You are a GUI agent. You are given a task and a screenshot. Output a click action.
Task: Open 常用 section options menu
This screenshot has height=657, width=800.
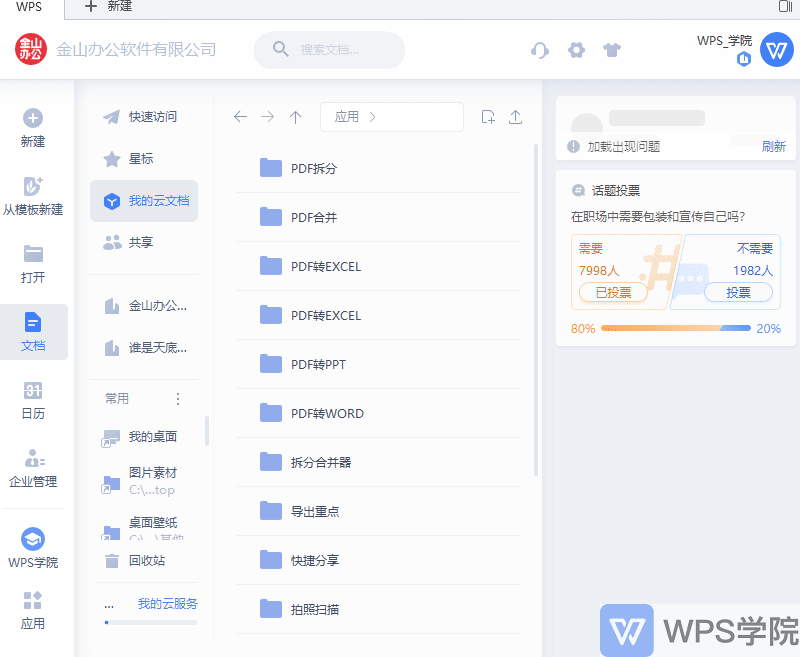pyautogui.click(x=177, y=398)
